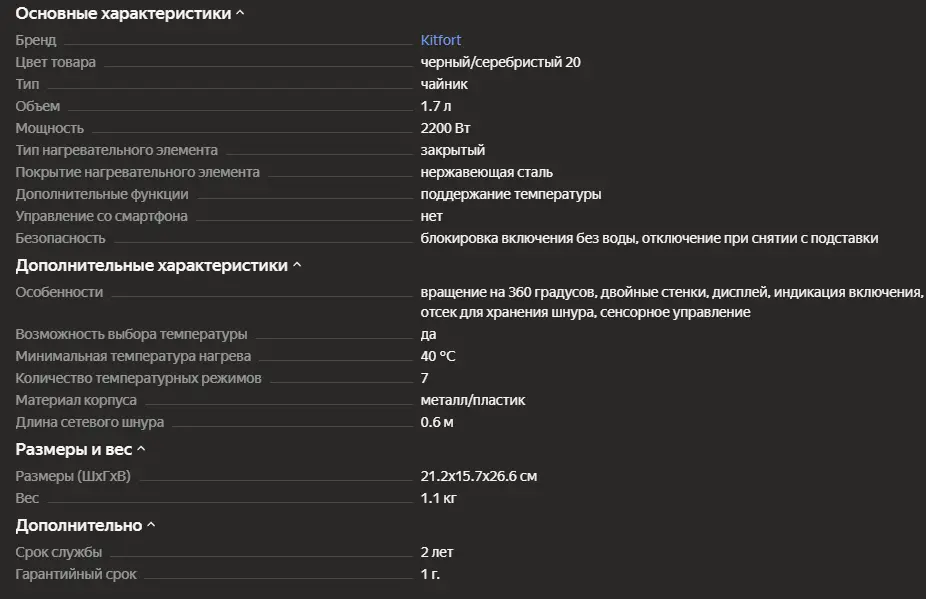This screenshot has height=599, width=926.
Task: Click the 1.7 л volume value
Action: tap(438, 106)
